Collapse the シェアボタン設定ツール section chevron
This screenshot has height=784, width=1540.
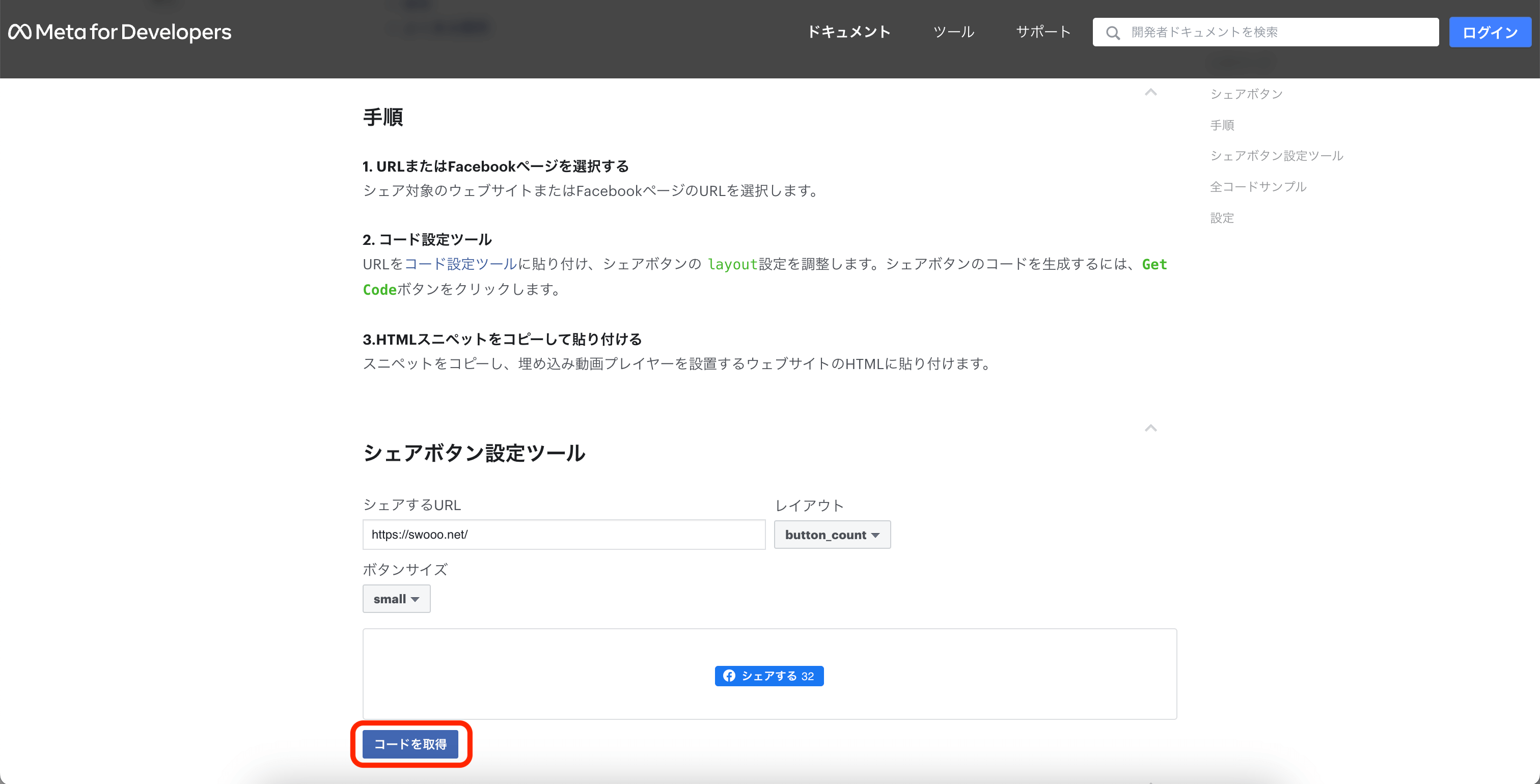[x=1151, y=428]
